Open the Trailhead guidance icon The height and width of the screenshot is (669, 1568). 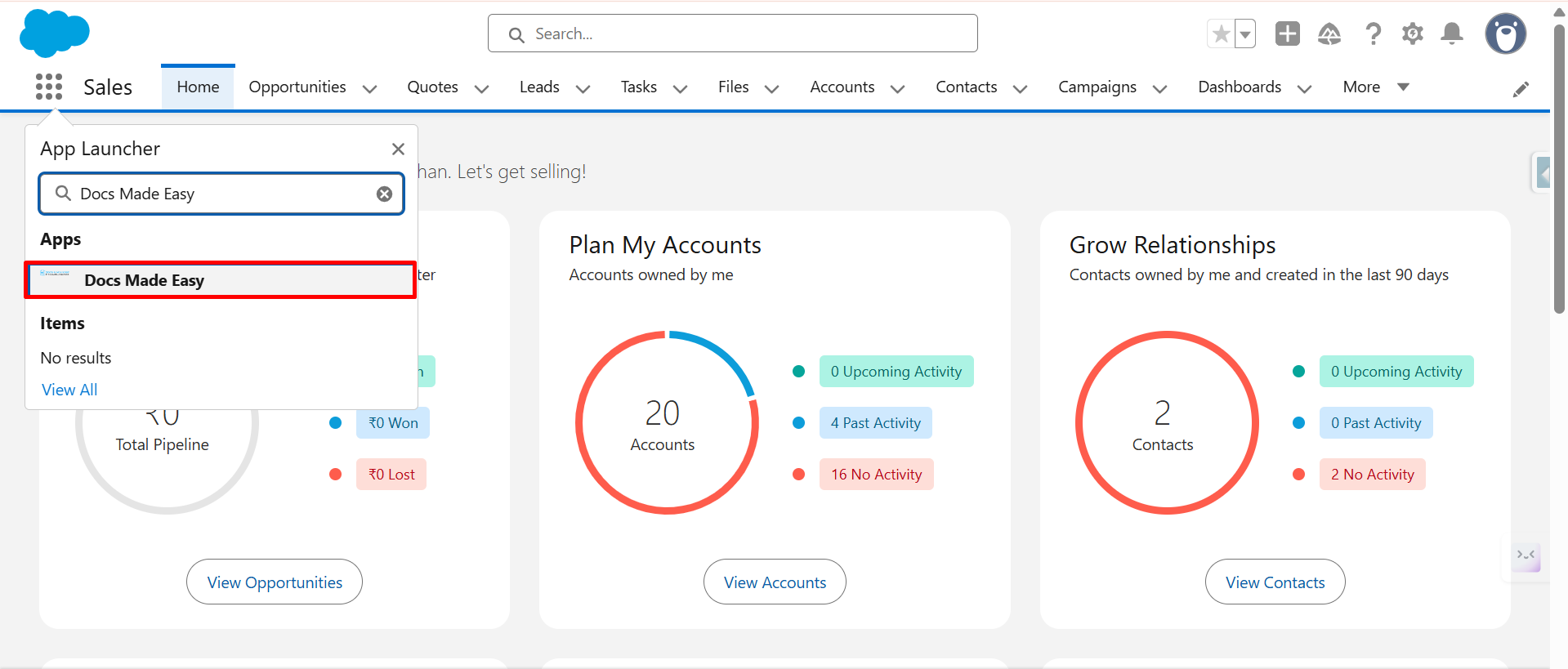(x=1329, y=33)
